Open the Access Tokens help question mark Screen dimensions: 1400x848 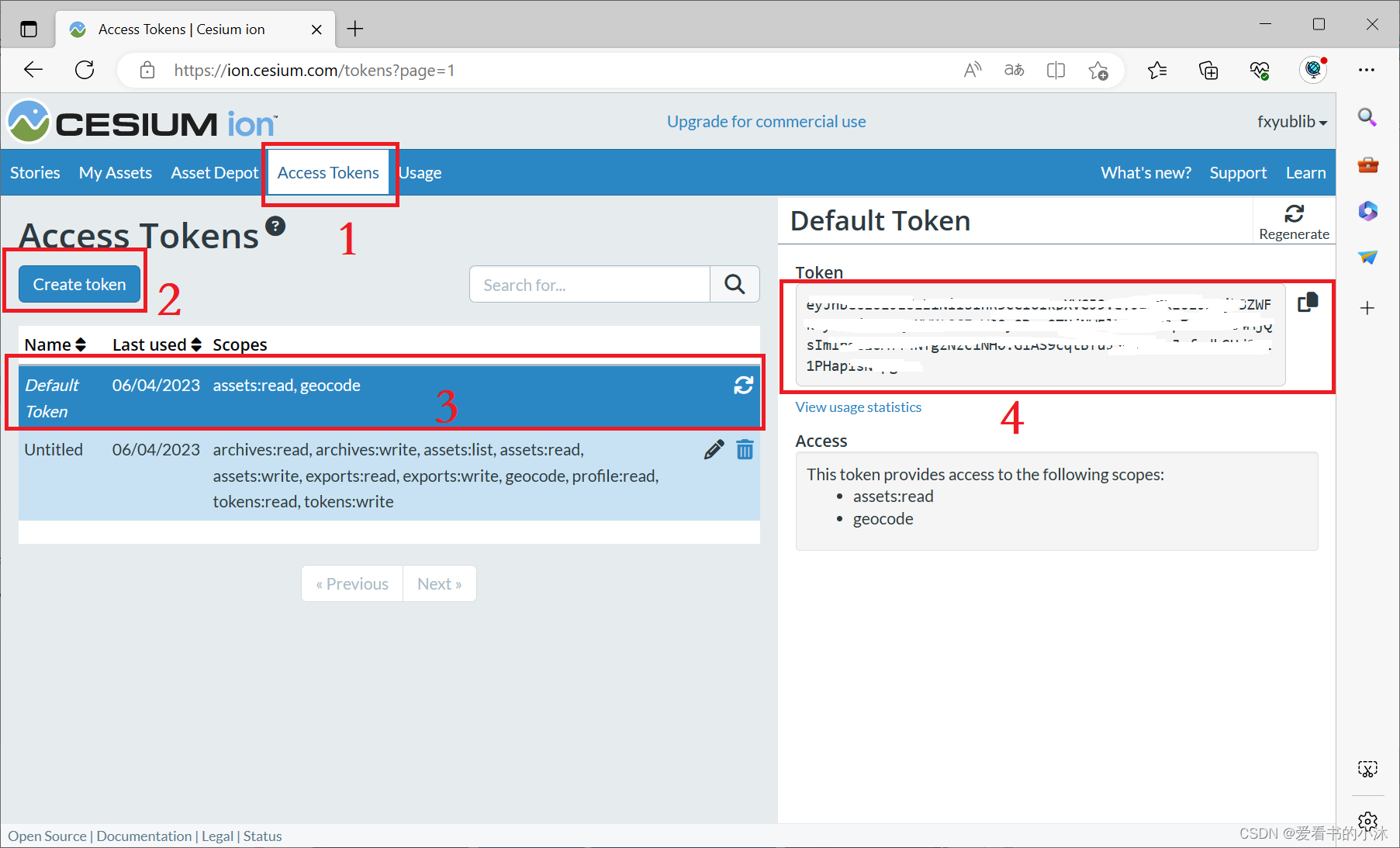[x=275, y=226]
